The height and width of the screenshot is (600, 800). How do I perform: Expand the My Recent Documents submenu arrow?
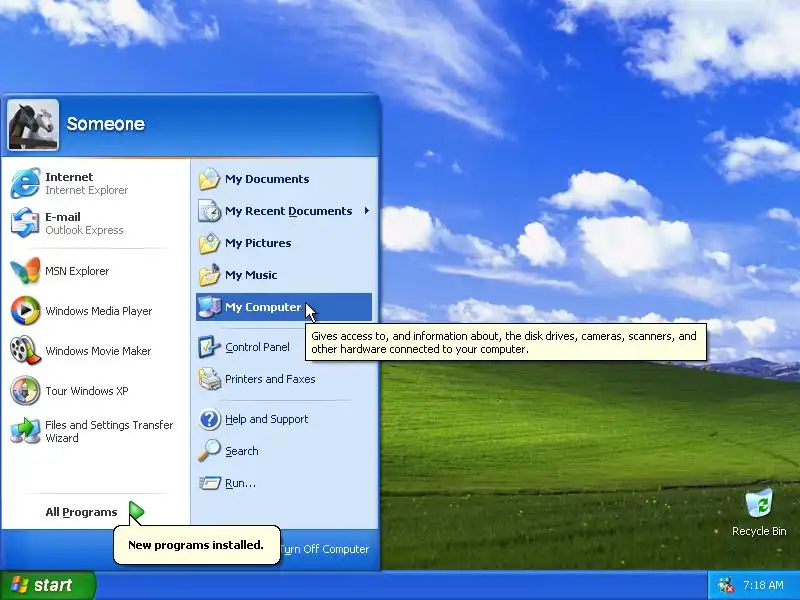[x=366, y=211]
